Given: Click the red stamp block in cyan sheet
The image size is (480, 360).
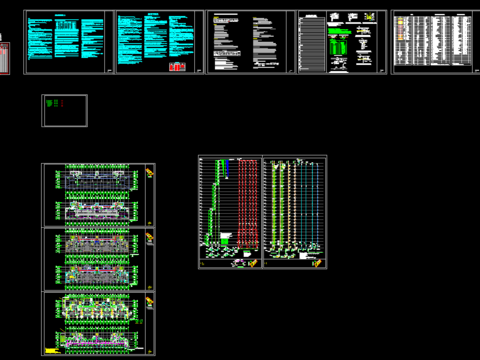Looking at the screenshot, I should (177, 67).
